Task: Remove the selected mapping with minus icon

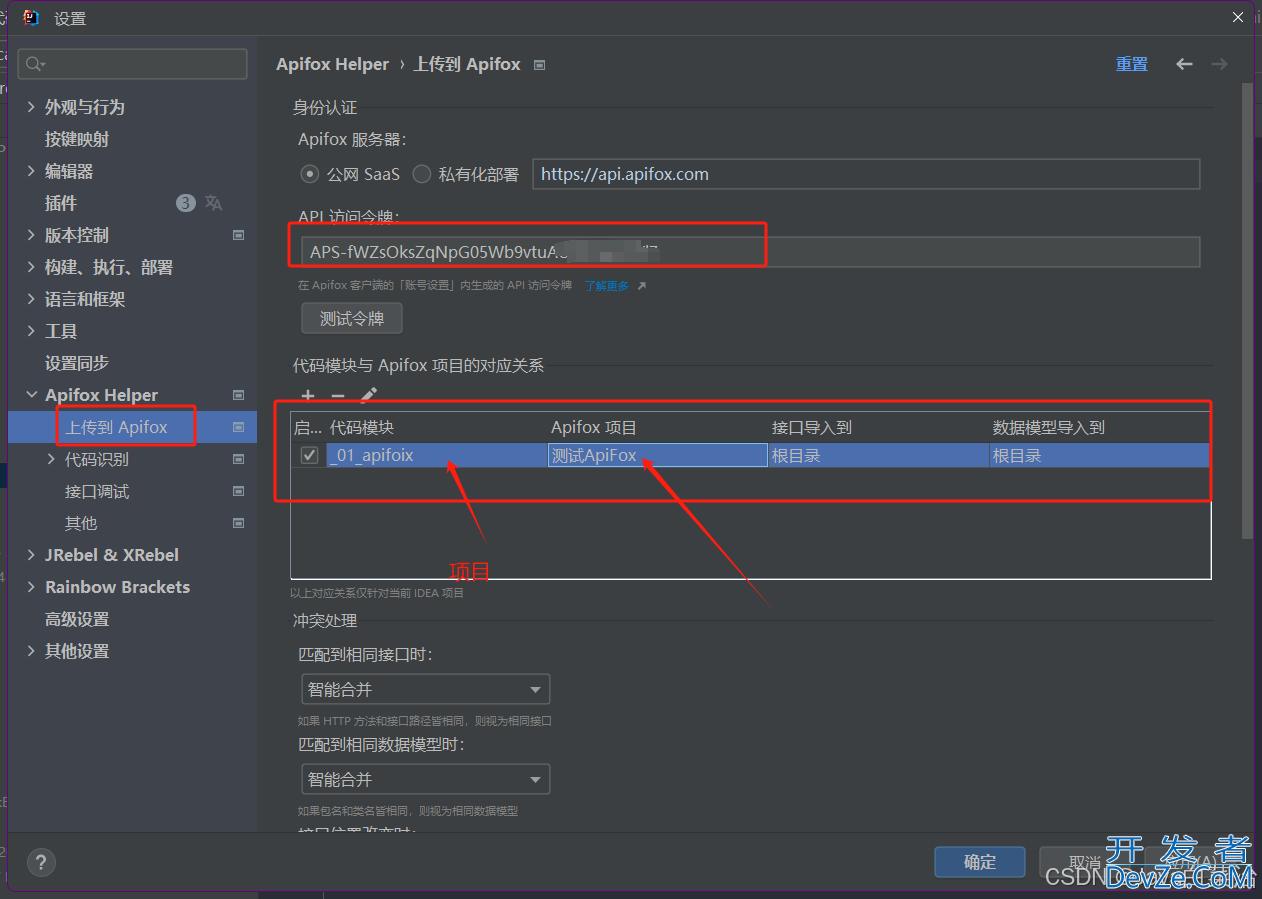Action: point(338,396)
